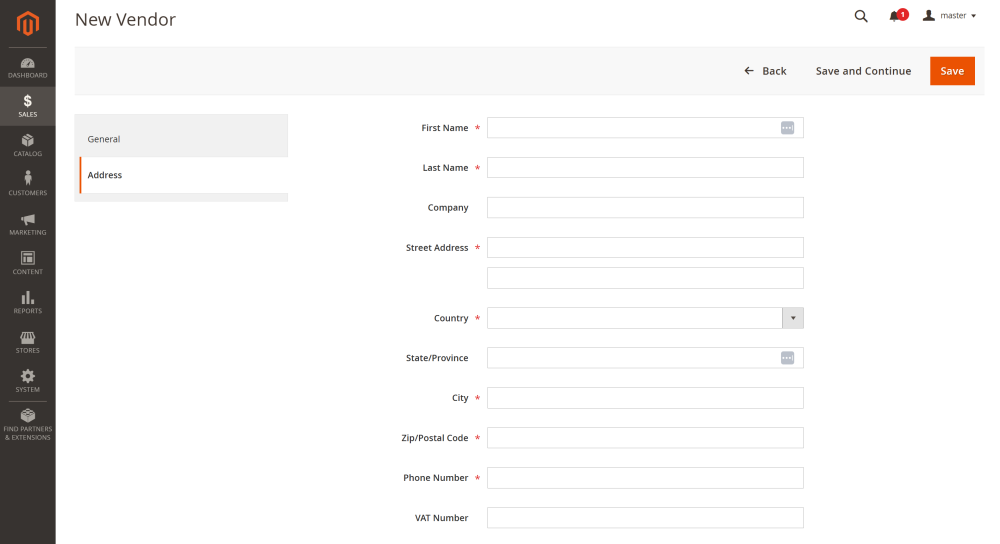1000x544 pixels.
Task: Focus the first Street Address line
Action: (645, 247)
